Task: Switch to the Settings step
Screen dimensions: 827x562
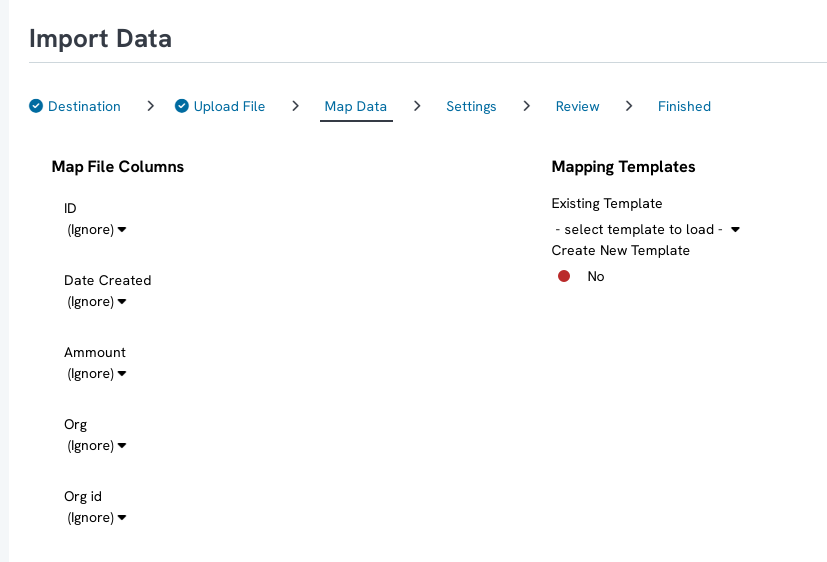Action: (471, 106)
